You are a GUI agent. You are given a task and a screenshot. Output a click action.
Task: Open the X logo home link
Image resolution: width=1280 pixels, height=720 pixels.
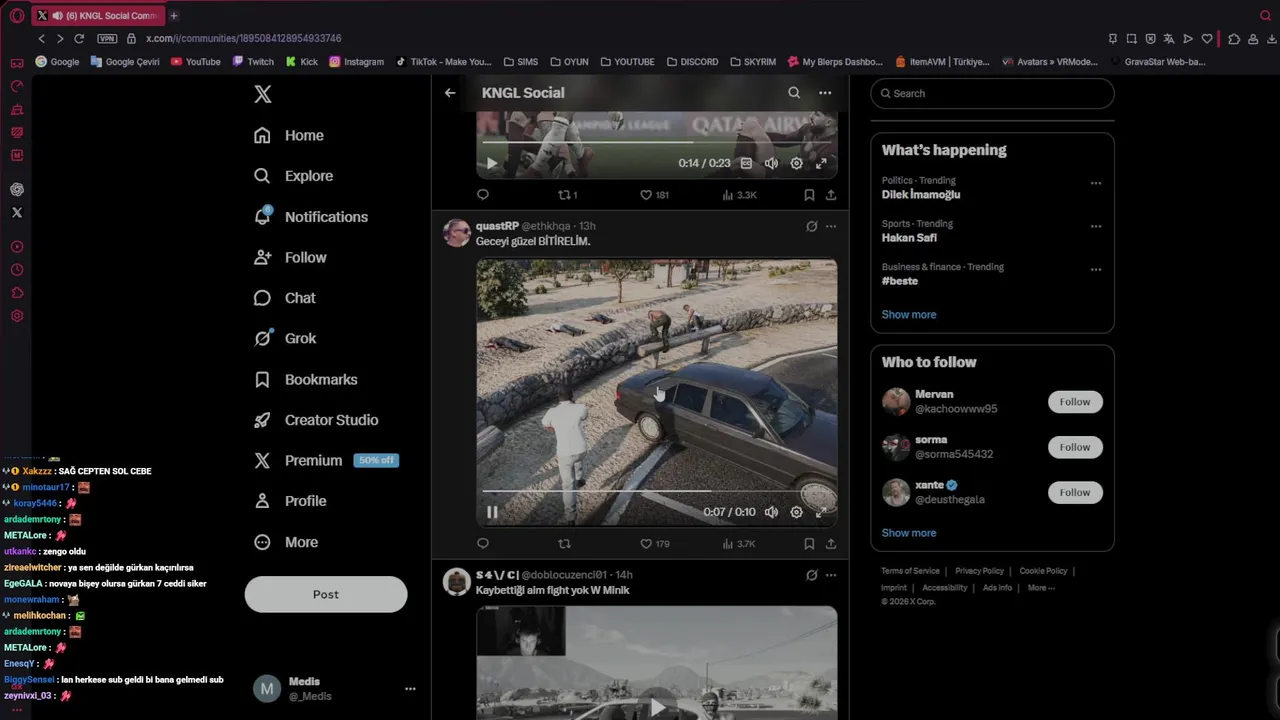(x=263, y=94)
